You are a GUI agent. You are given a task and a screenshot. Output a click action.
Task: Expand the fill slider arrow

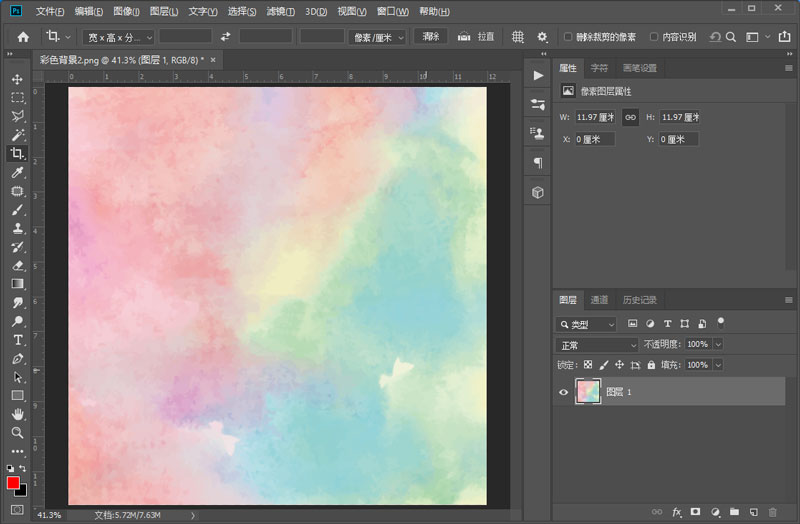click(718, 365)
